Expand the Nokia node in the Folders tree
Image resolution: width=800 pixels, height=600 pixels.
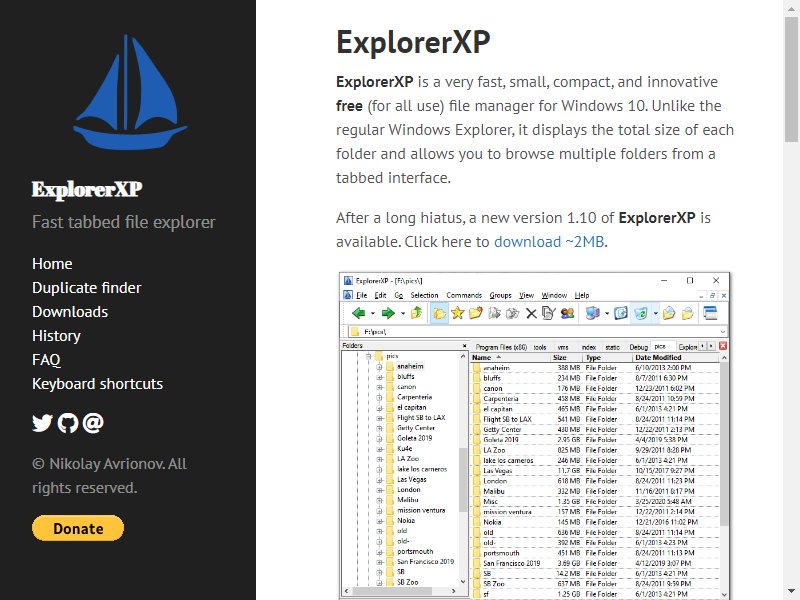point(380,521)
